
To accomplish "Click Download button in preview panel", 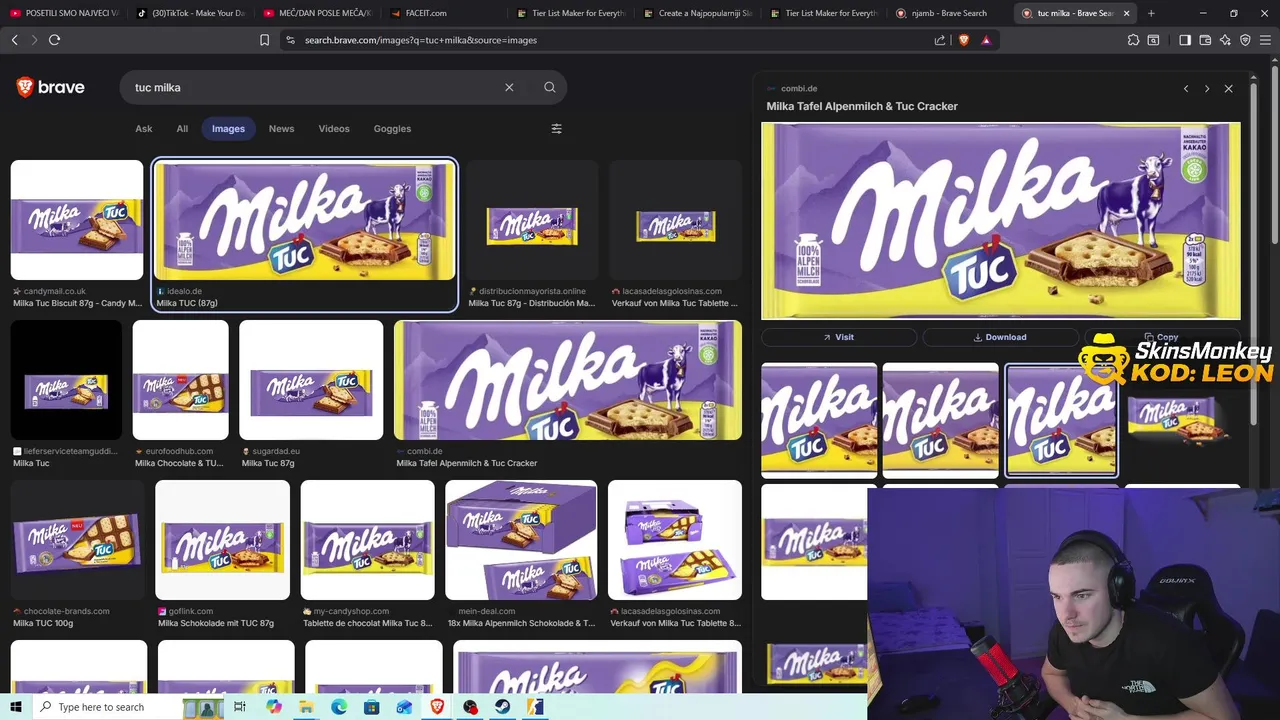I will [x=1000, y=337].
